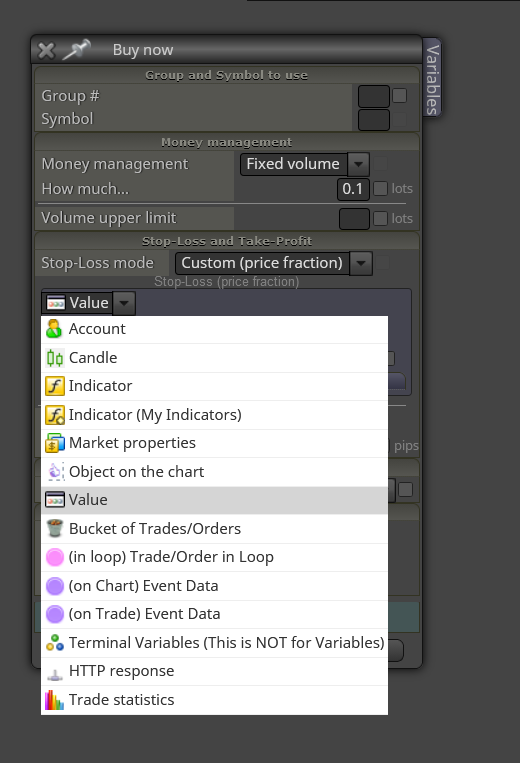The width and height of the screenshot is (520, 763).
Task: Click the Bucket of Trades/Orders bucket icon
Action: pos(54,528)
